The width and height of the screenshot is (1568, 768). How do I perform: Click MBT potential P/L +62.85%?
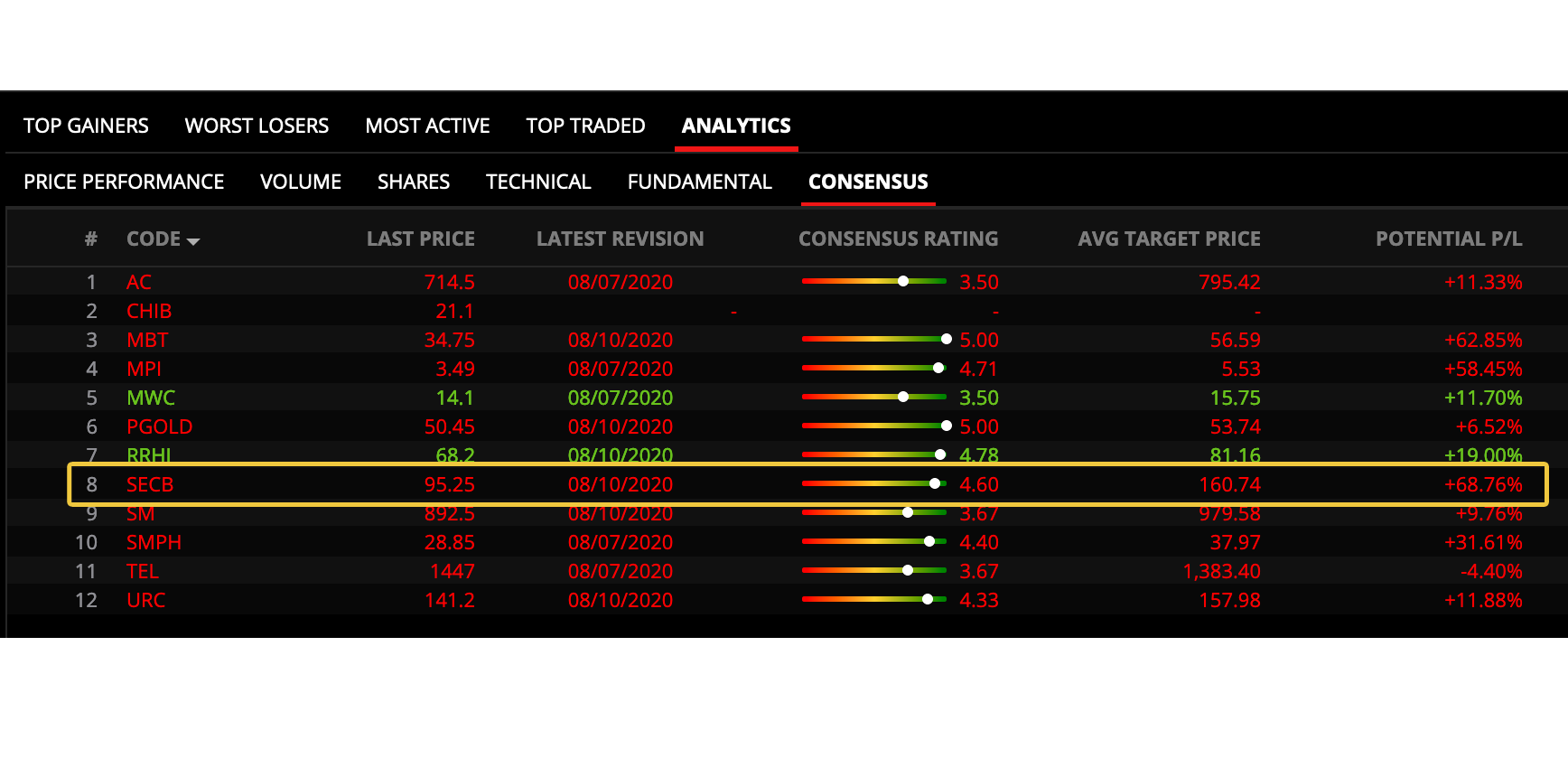point(1483,340)
